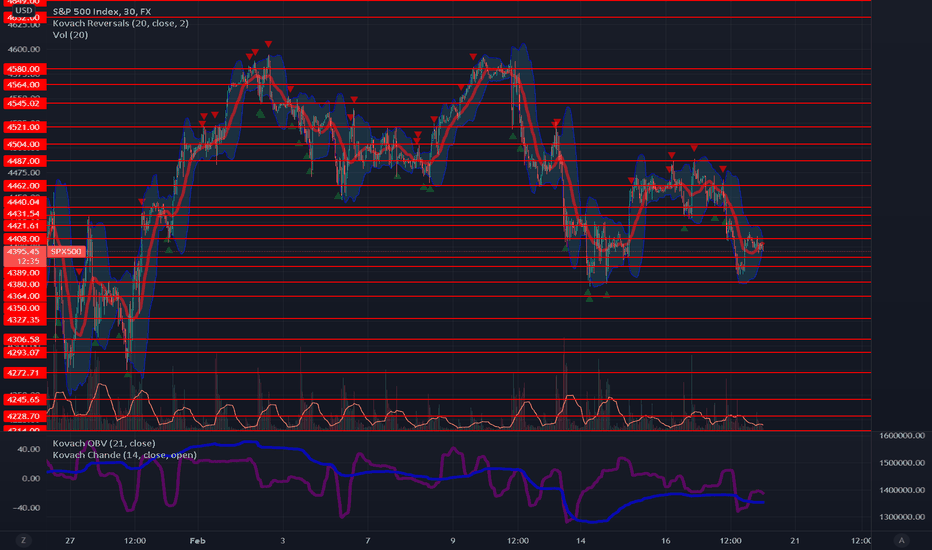Select the 4364.00 horizontal line label
932x550 pixels.
point(24,296)
